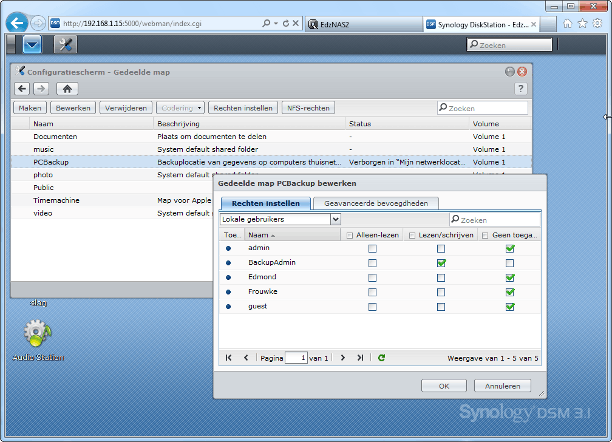
Task: Toggle Alleen-lezen header select-all checkbox
Action: tap(350, 235)
